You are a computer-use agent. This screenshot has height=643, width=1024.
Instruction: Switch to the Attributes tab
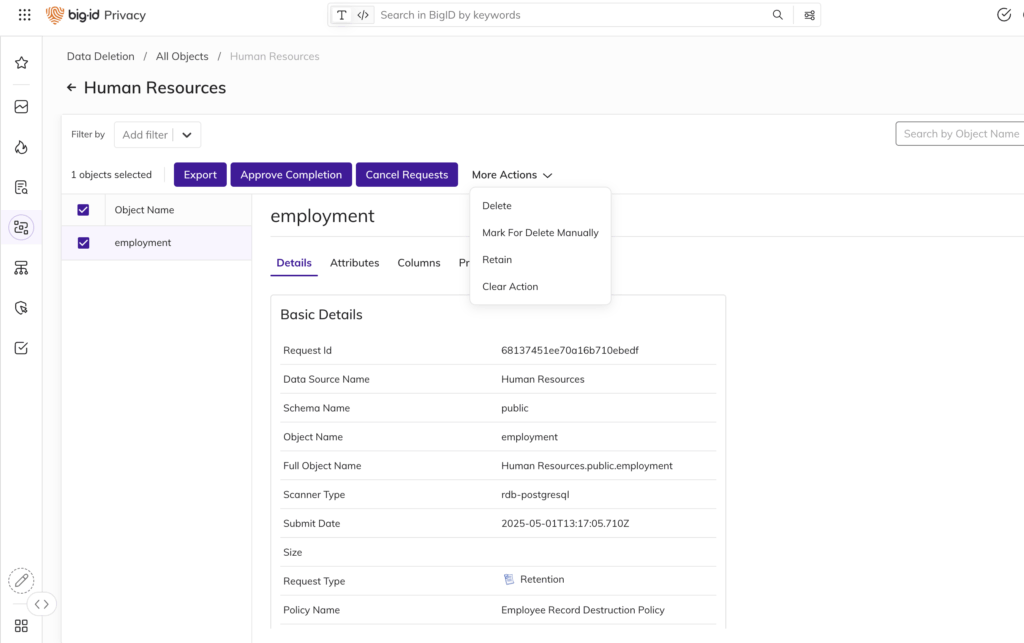coord(354,263)
